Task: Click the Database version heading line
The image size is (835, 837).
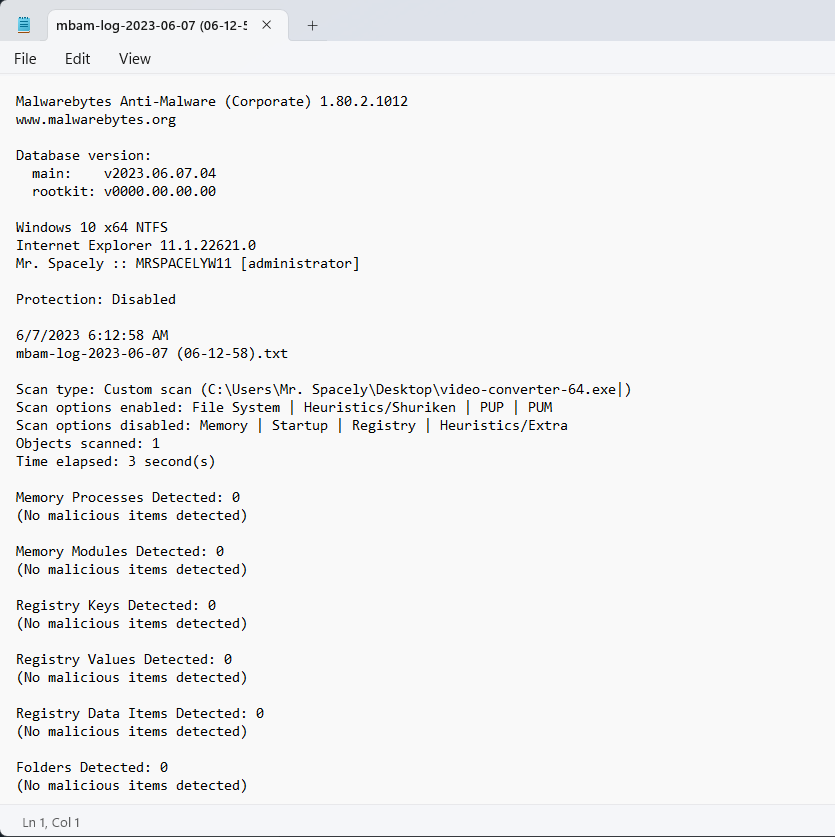Action: click(x=84, y=155)
